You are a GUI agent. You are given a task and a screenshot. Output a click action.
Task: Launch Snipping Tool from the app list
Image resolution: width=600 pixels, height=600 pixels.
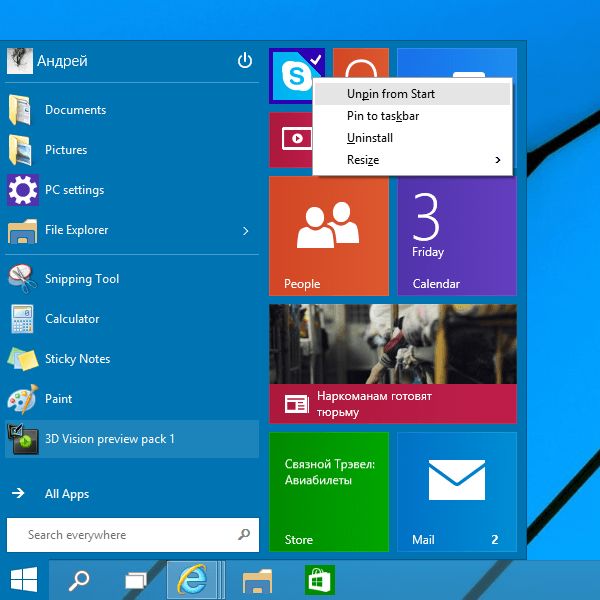click(x=82, y=279)
